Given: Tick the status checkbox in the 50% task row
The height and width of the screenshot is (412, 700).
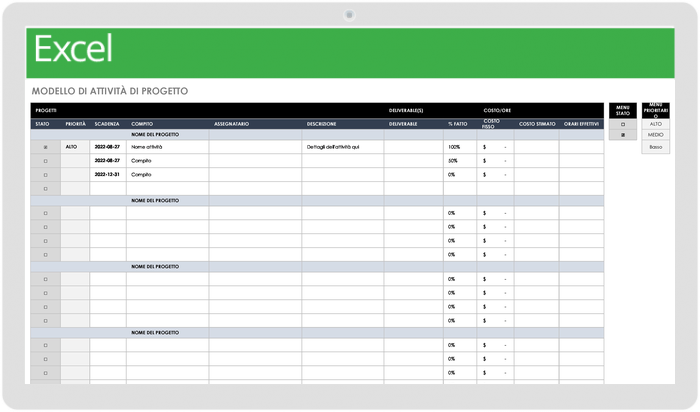Looking at the screenshot, I should [46, 161].
